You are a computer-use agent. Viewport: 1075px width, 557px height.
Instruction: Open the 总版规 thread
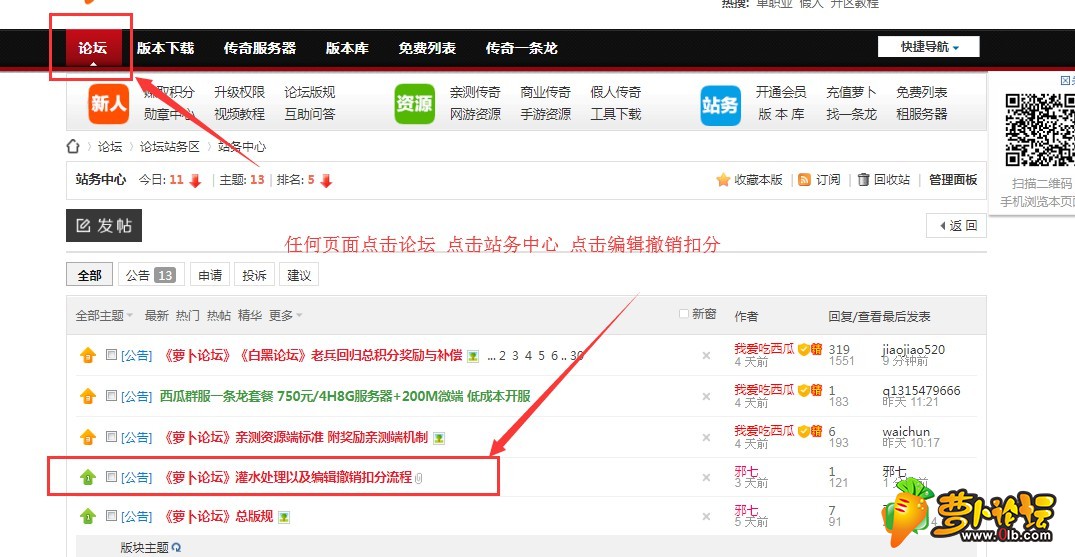(217, 517)
